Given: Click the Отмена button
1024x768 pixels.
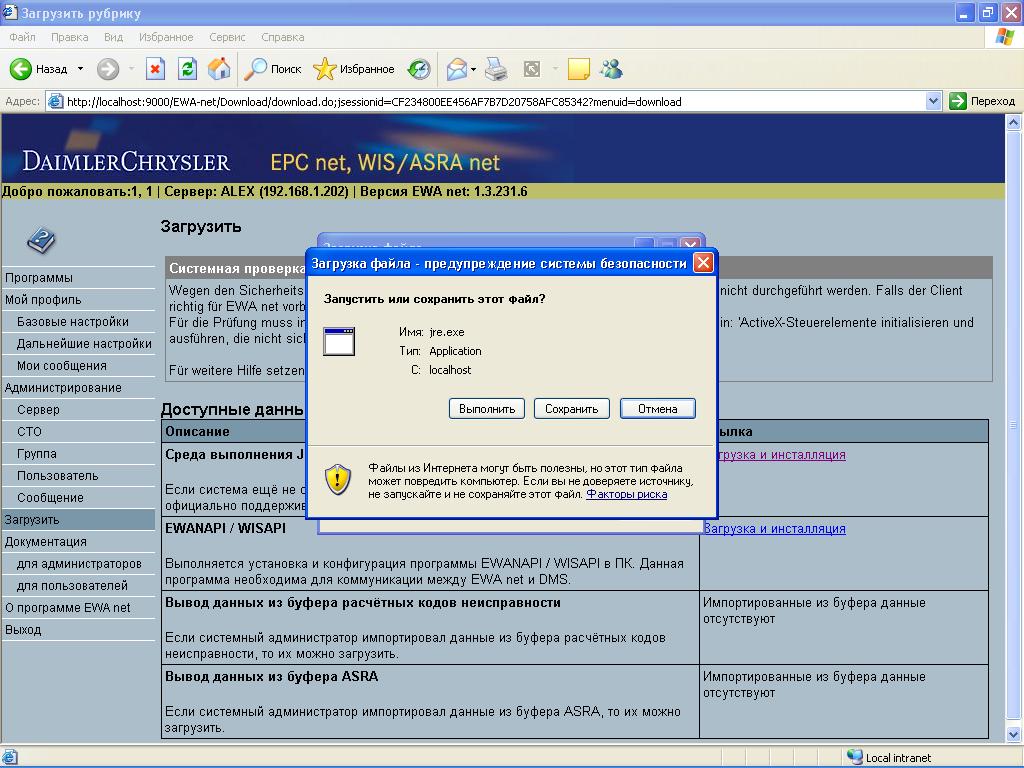Looking at the screenshot, I should (x=658, y=409).
